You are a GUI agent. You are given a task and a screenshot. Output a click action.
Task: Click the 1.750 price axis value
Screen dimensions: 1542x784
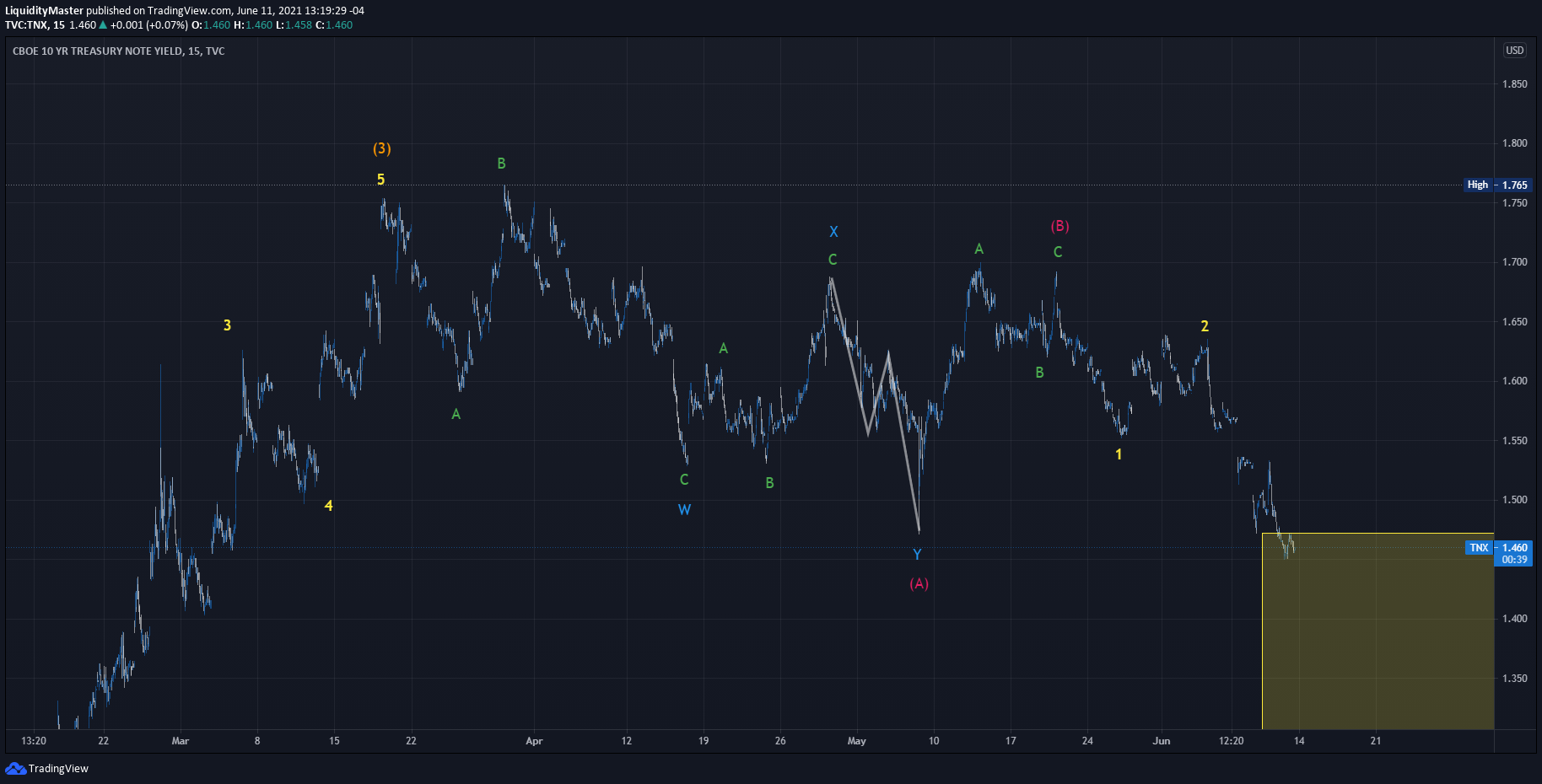click(1515, 203)
